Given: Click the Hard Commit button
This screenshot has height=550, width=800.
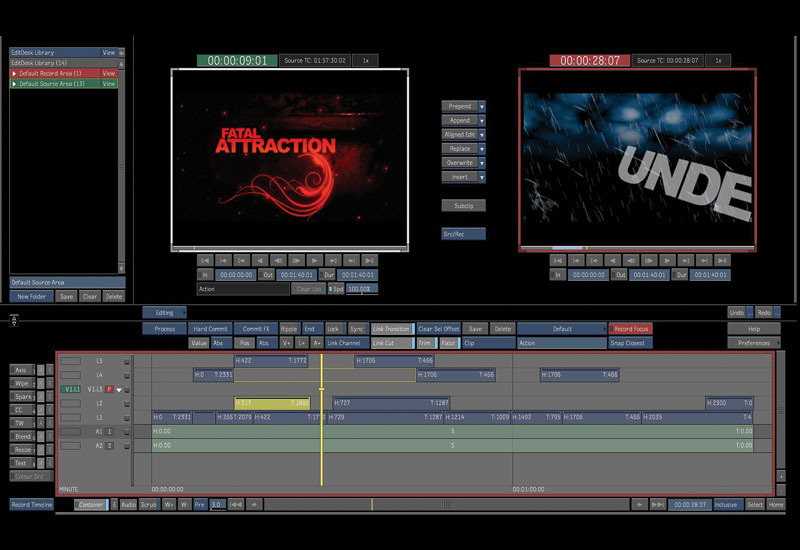Looking at the screenshot, I should [x=210, y=329].
